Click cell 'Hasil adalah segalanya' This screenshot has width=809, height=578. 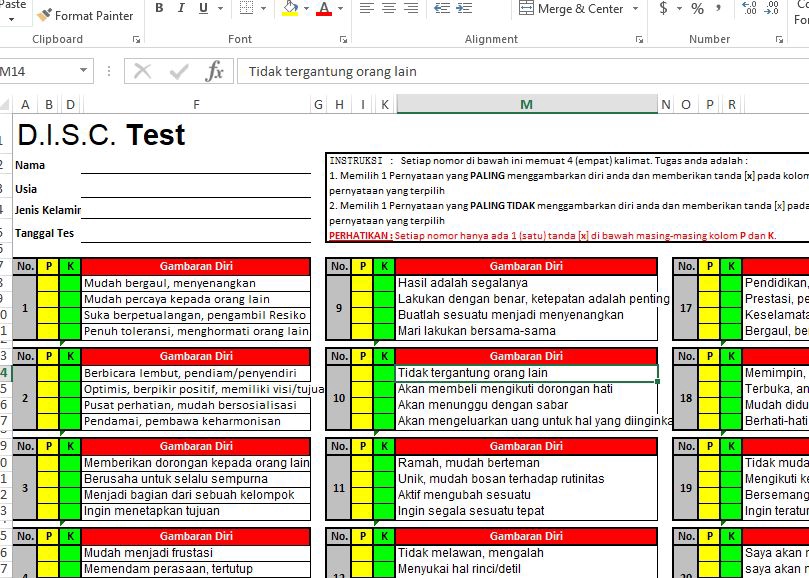tap(526, 283)
